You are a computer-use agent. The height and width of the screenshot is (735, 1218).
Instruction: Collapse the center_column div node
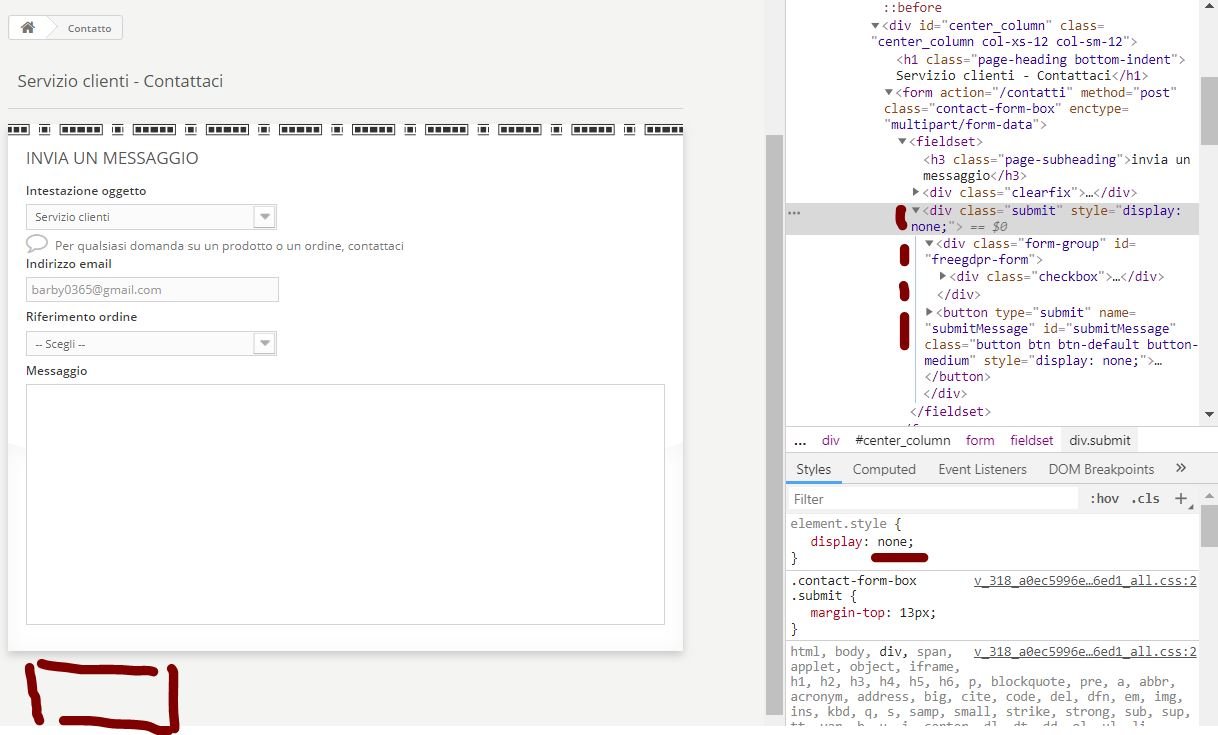[875, 26]
